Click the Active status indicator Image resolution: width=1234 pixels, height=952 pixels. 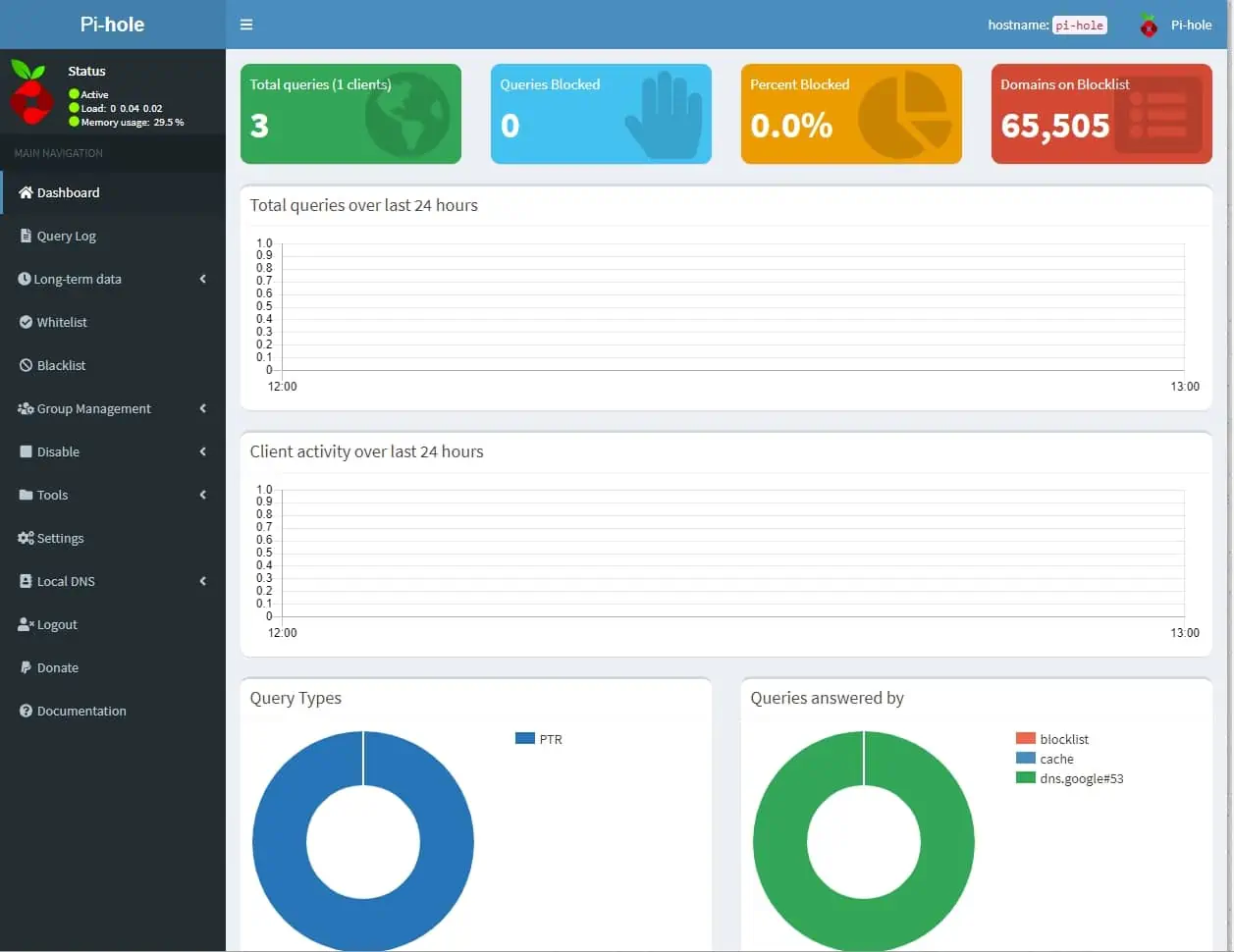tap(88, 95)
